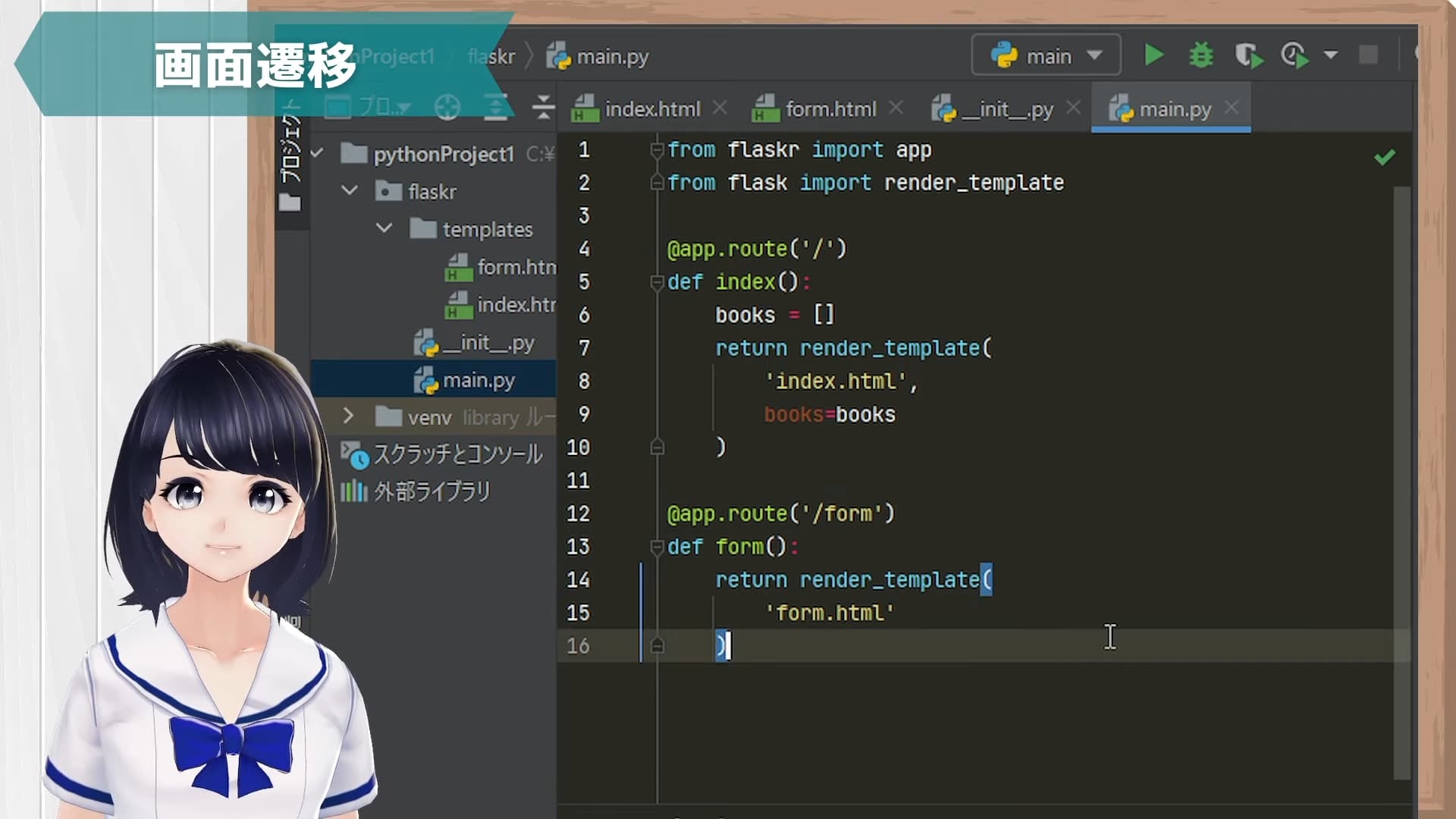Collapse the templates folder
1456x819 pixels.
click(384, 228)
